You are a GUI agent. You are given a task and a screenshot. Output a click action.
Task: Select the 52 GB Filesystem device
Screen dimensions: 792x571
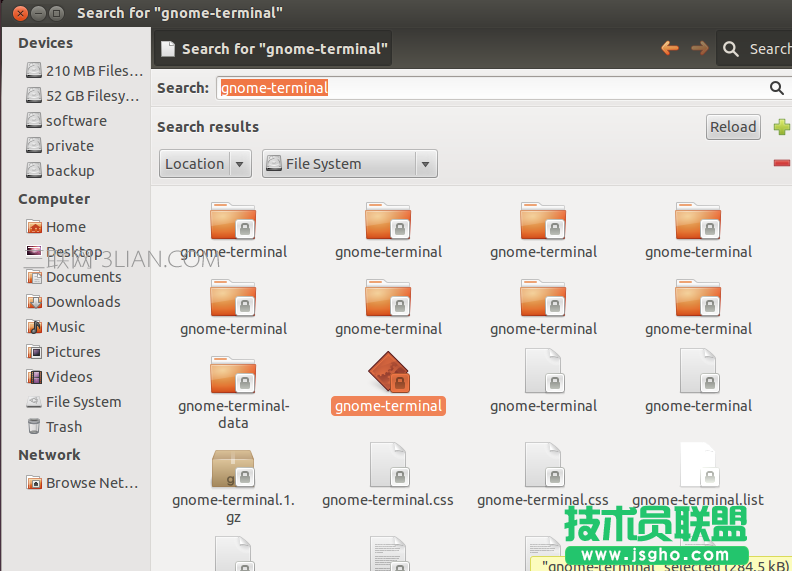pos(91,96)
